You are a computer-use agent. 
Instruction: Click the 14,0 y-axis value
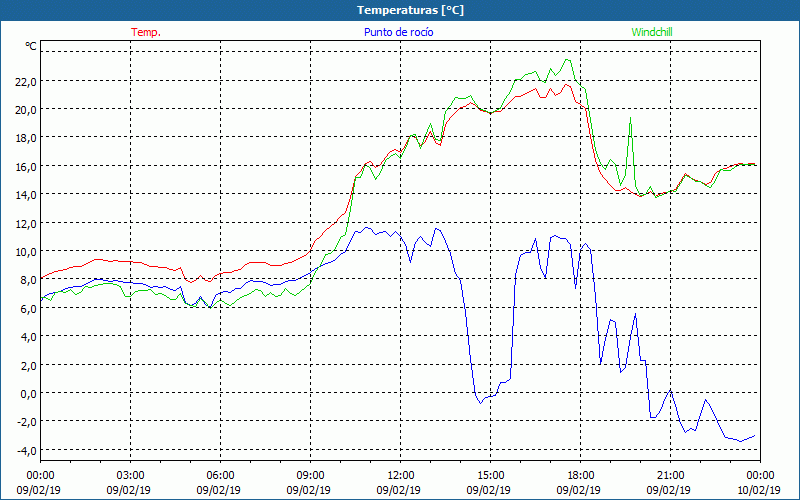(x=26, y=194)
